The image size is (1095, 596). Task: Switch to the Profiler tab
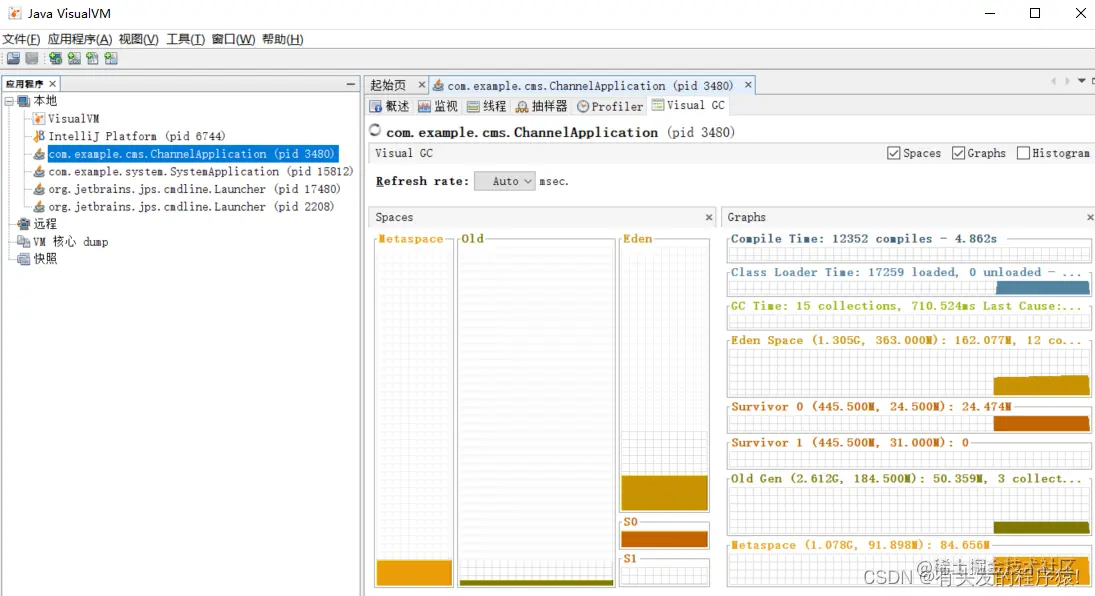pyautogui.click(x=610, y=106)
